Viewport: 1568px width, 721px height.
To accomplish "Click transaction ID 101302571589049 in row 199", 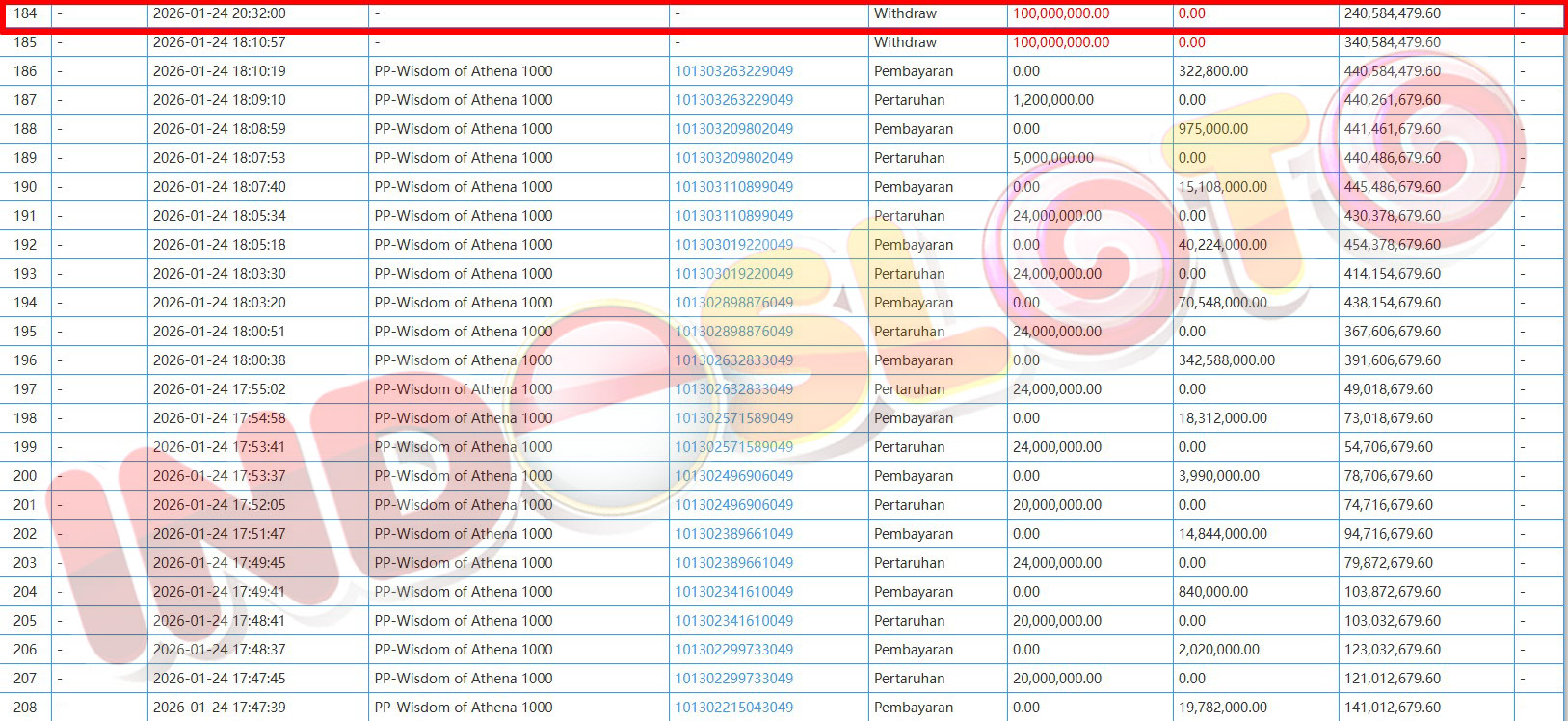I will [733, 447].
